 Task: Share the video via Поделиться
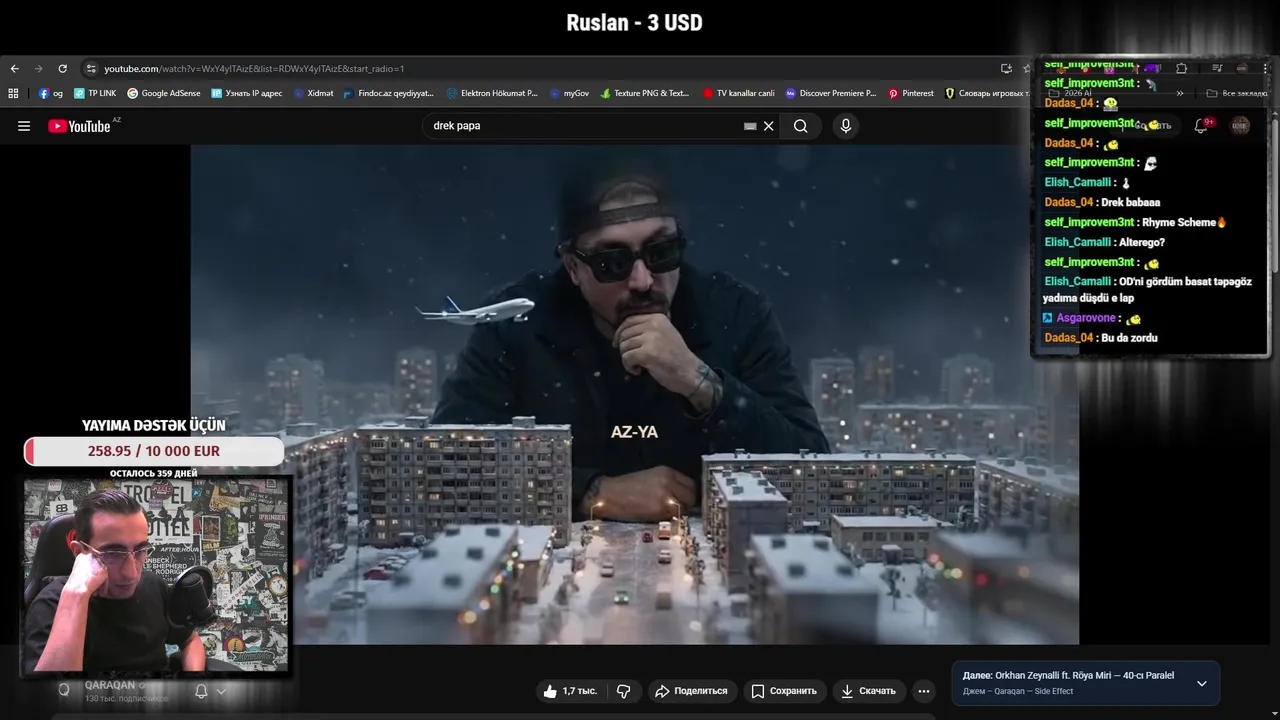[692, 691]
